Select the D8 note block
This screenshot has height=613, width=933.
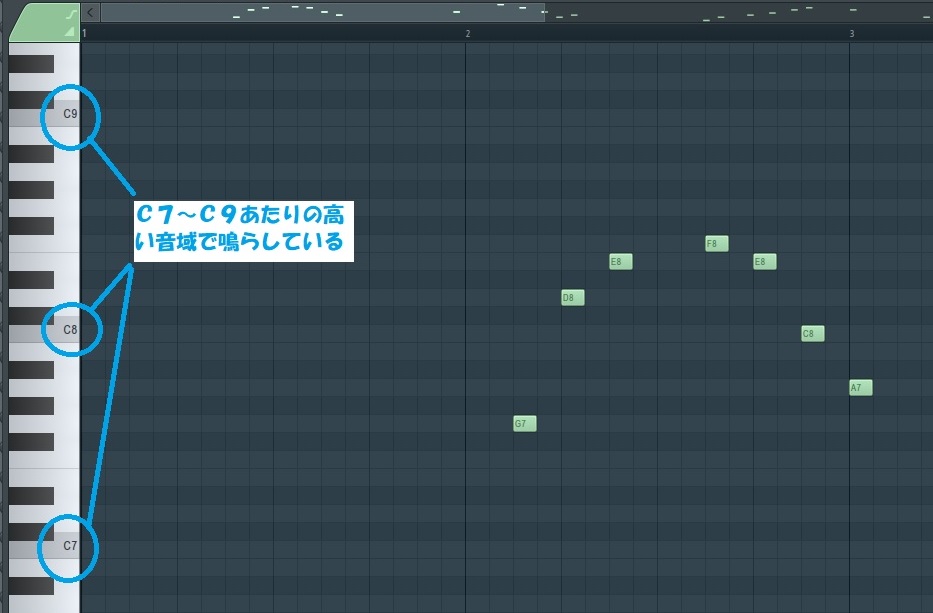pyautogui.click(x=572, y=298)
